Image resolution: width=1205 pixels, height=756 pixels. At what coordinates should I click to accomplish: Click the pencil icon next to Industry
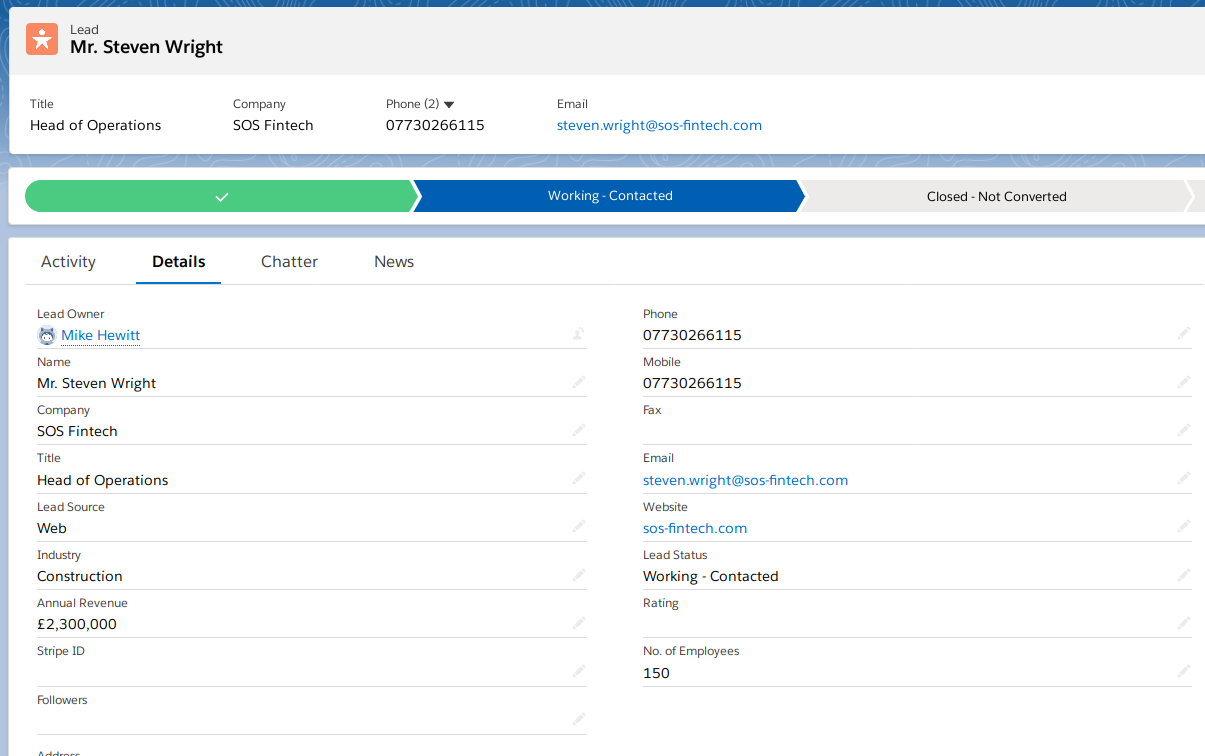tap(579, 575)
